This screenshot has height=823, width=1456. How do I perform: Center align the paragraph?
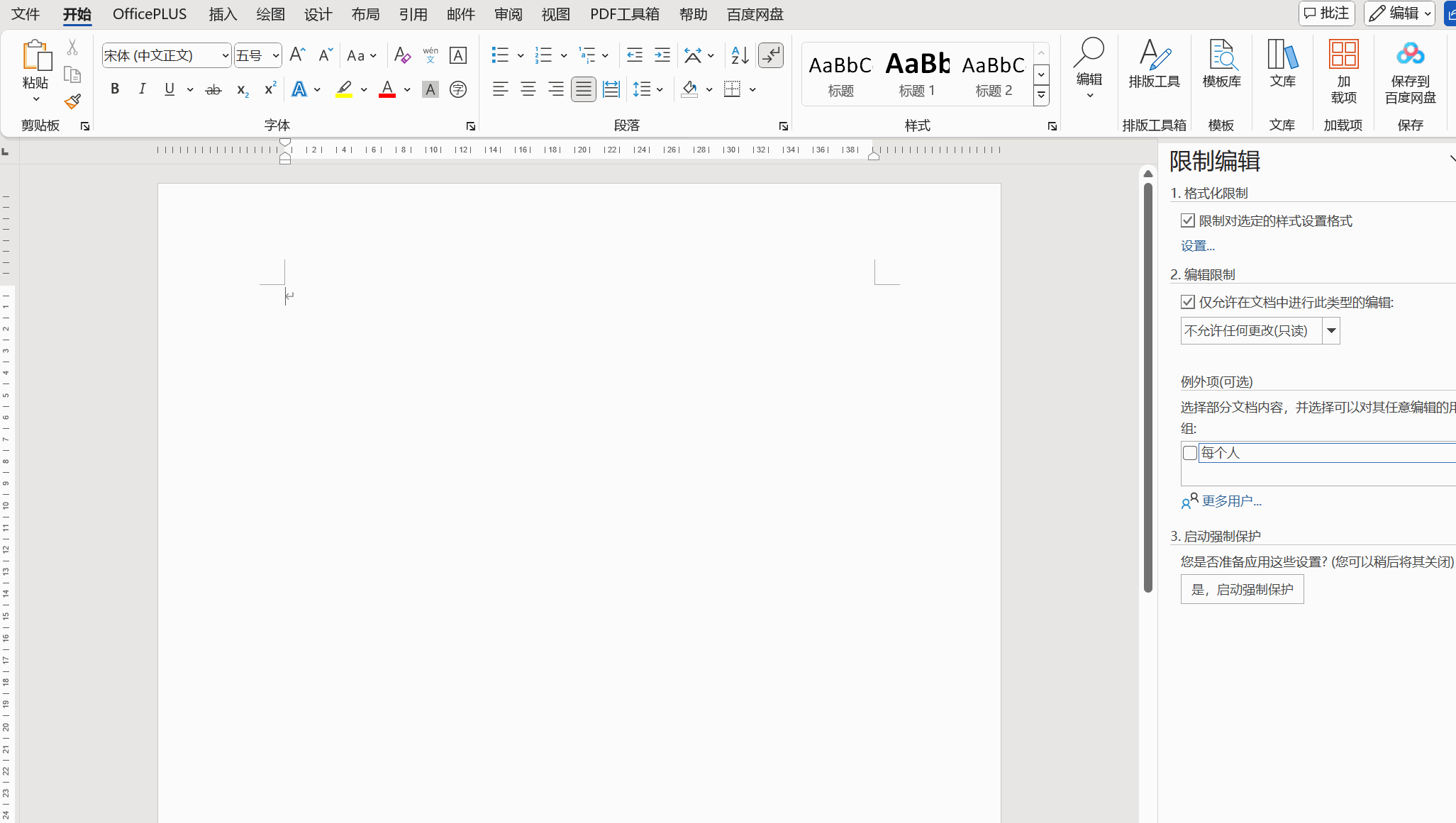[528, 89]
